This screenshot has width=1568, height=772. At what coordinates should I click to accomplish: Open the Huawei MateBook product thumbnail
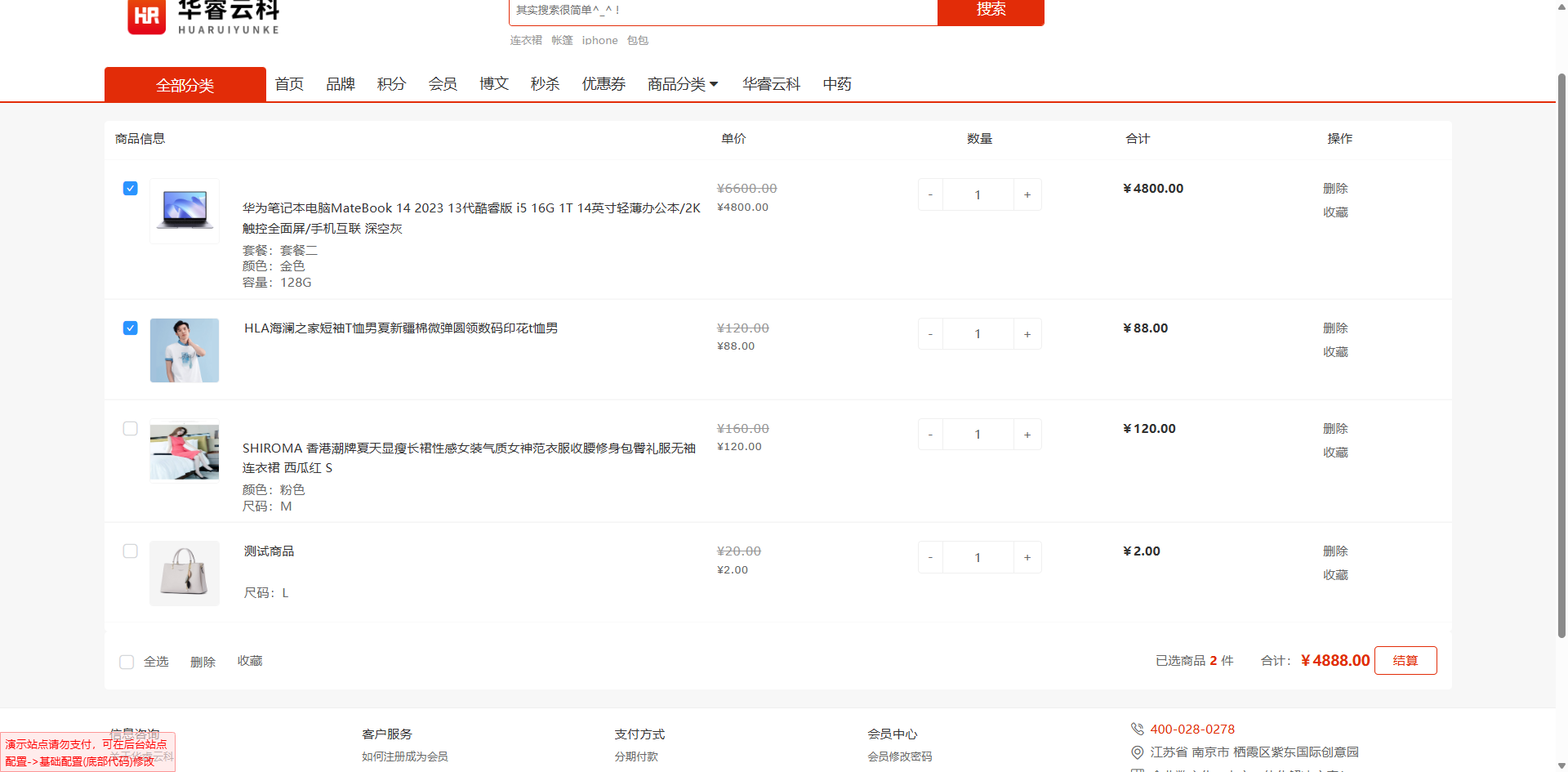click(185, 211)
